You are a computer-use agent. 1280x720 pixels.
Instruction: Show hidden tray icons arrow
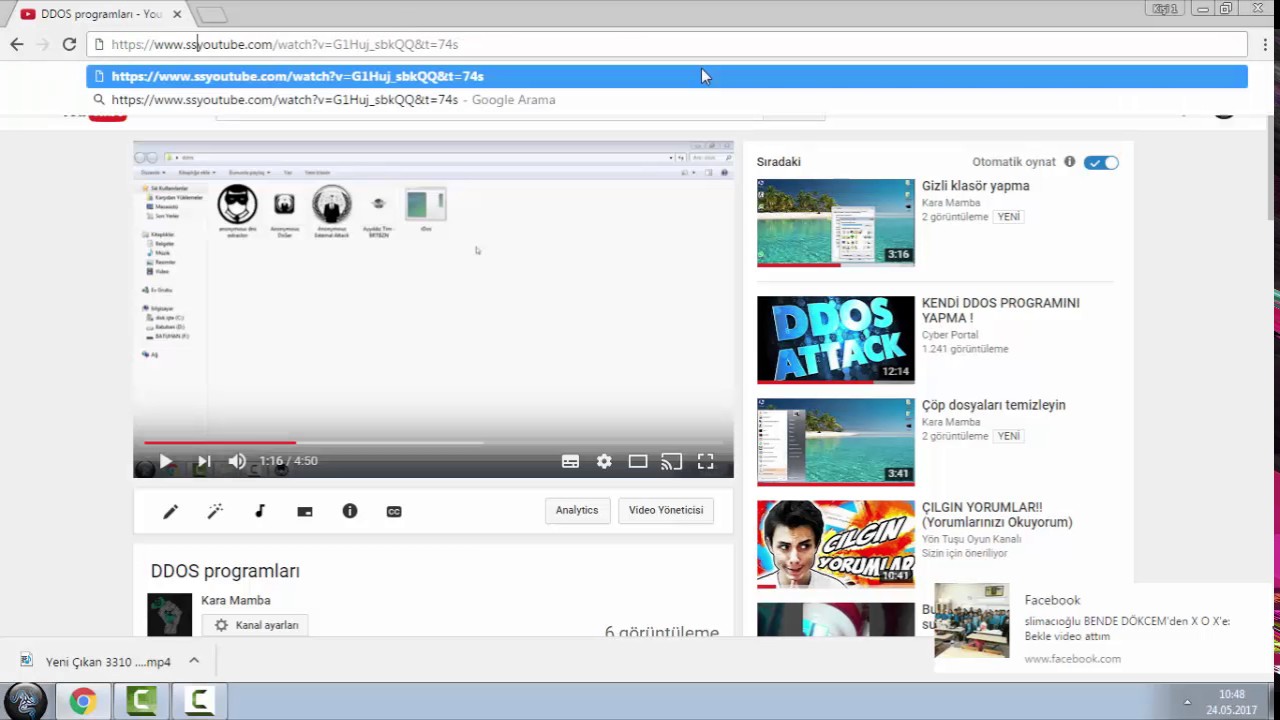click(x=1187, y=702)
